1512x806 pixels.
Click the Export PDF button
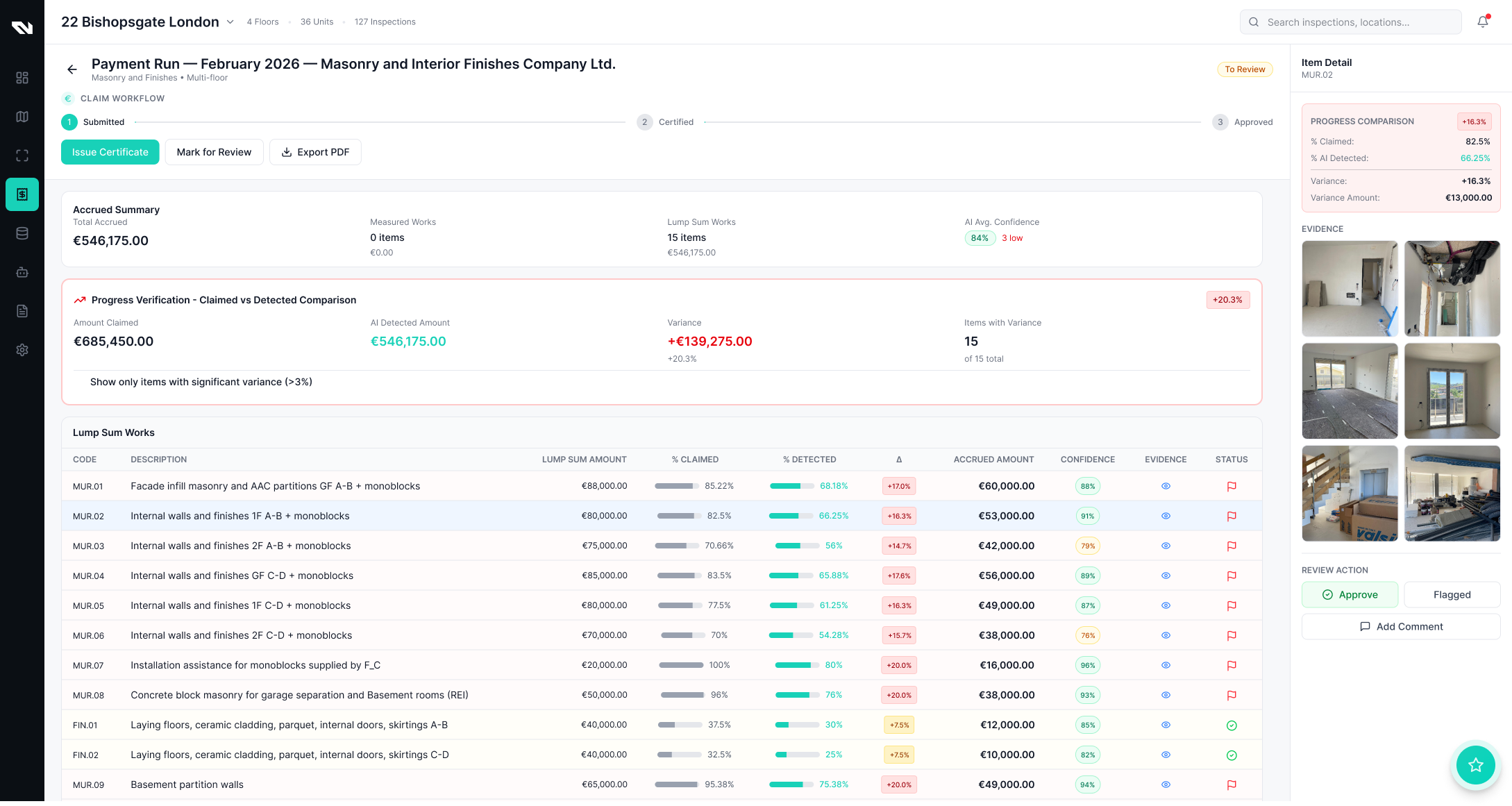(x=315, y=152)
